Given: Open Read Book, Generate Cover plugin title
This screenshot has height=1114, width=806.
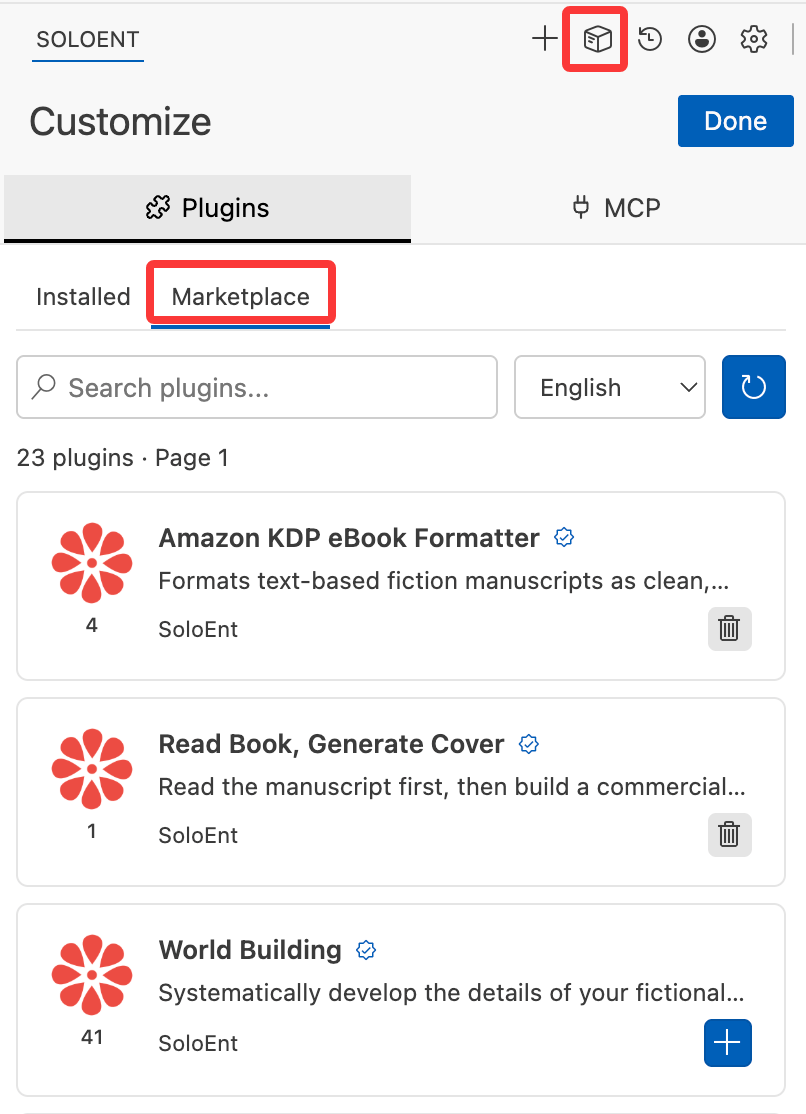Looking at the screenshot, I should pyautogui.click(x=331, y=744).
